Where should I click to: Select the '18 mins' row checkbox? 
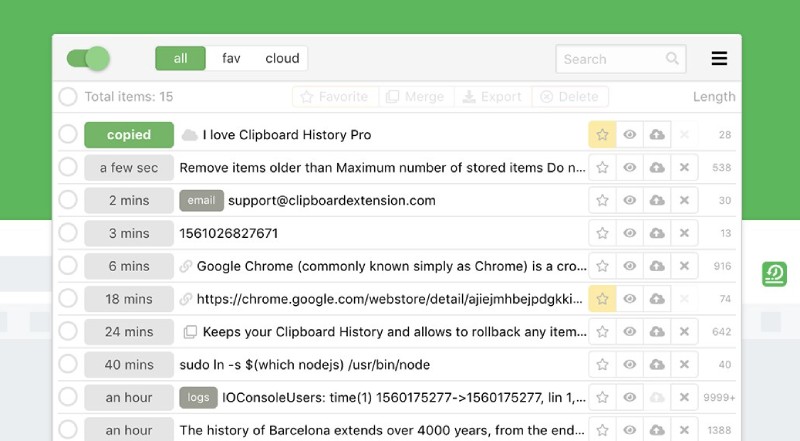(x=68, y=298)
